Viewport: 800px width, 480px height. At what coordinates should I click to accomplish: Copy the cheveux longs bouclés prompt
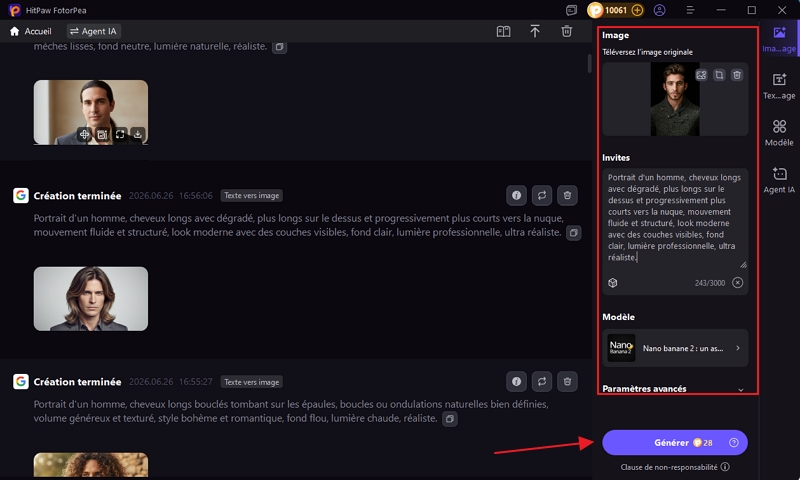click(449, 419)
